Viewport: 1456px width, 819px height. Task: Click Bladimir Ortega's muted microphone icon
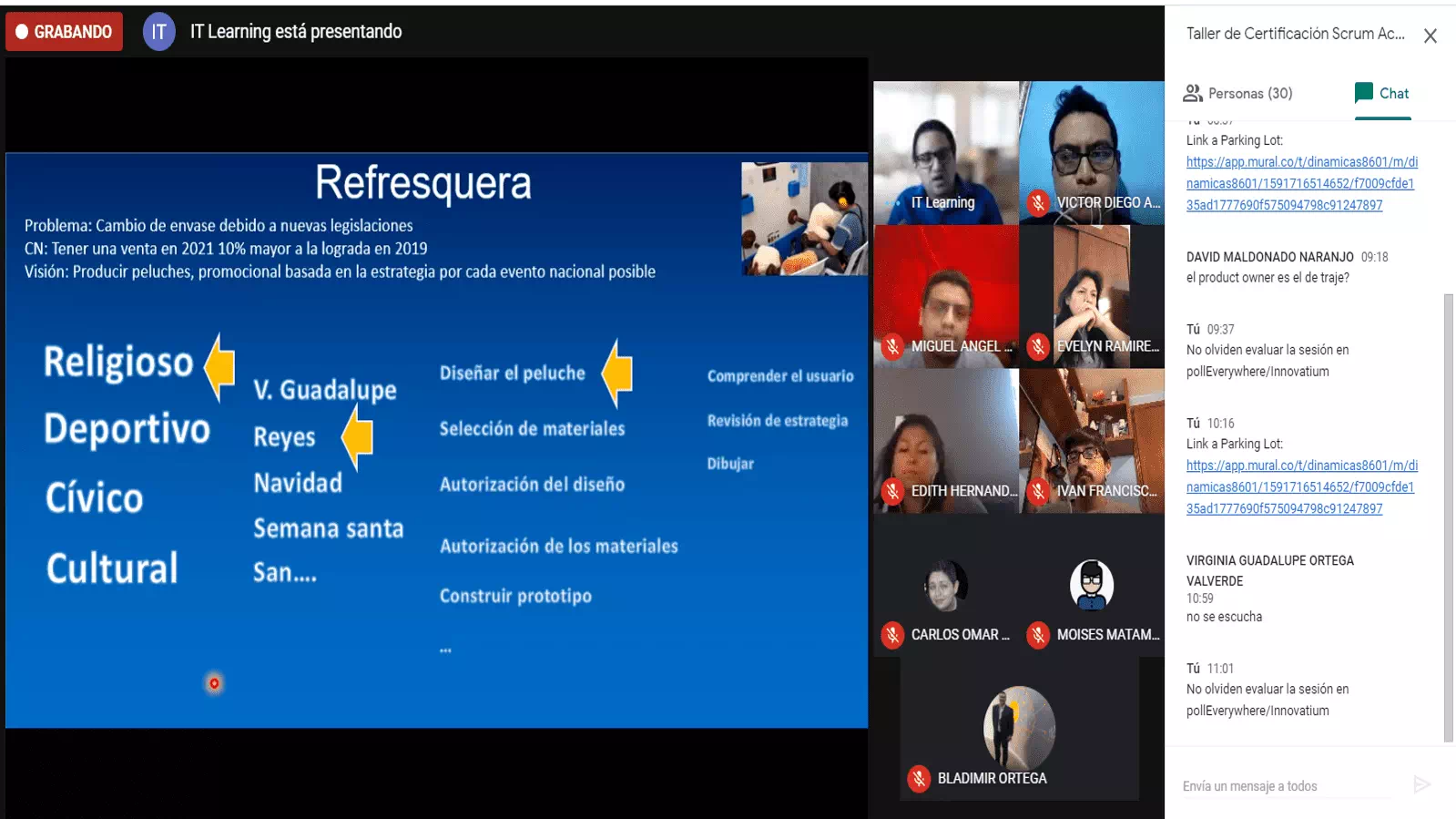[x=919, y=779]
